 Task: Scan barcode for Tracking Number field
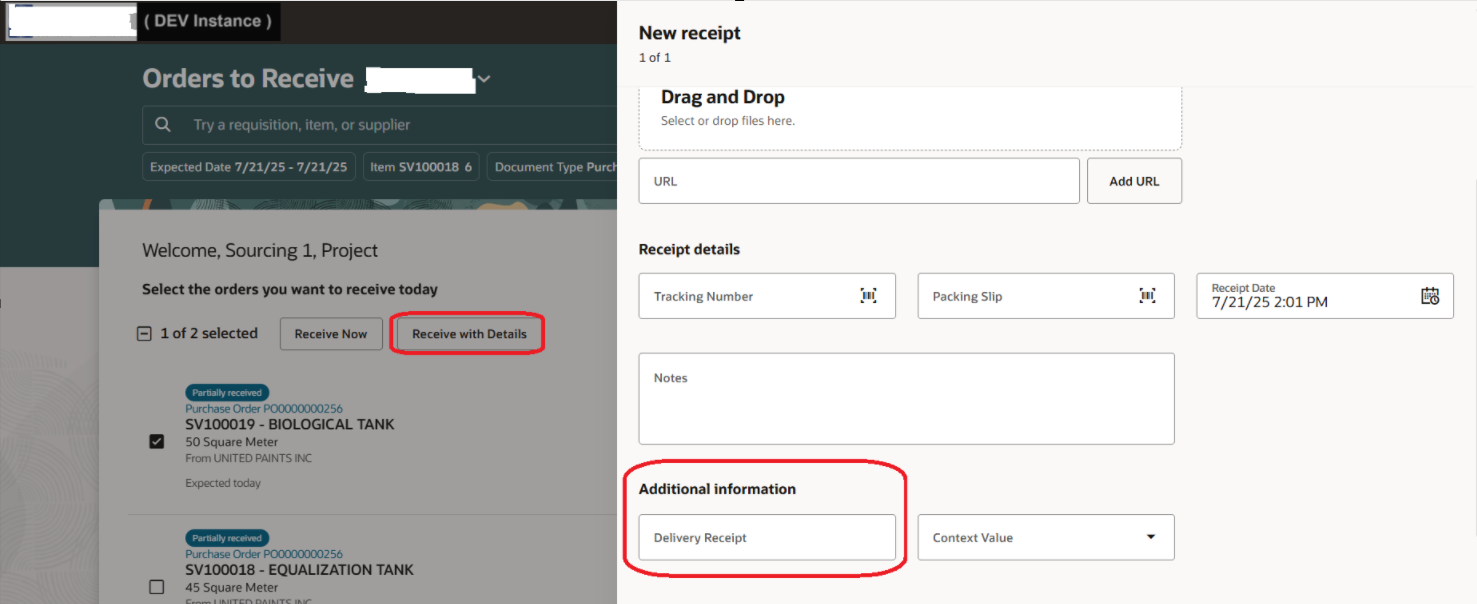coord(868,296)
